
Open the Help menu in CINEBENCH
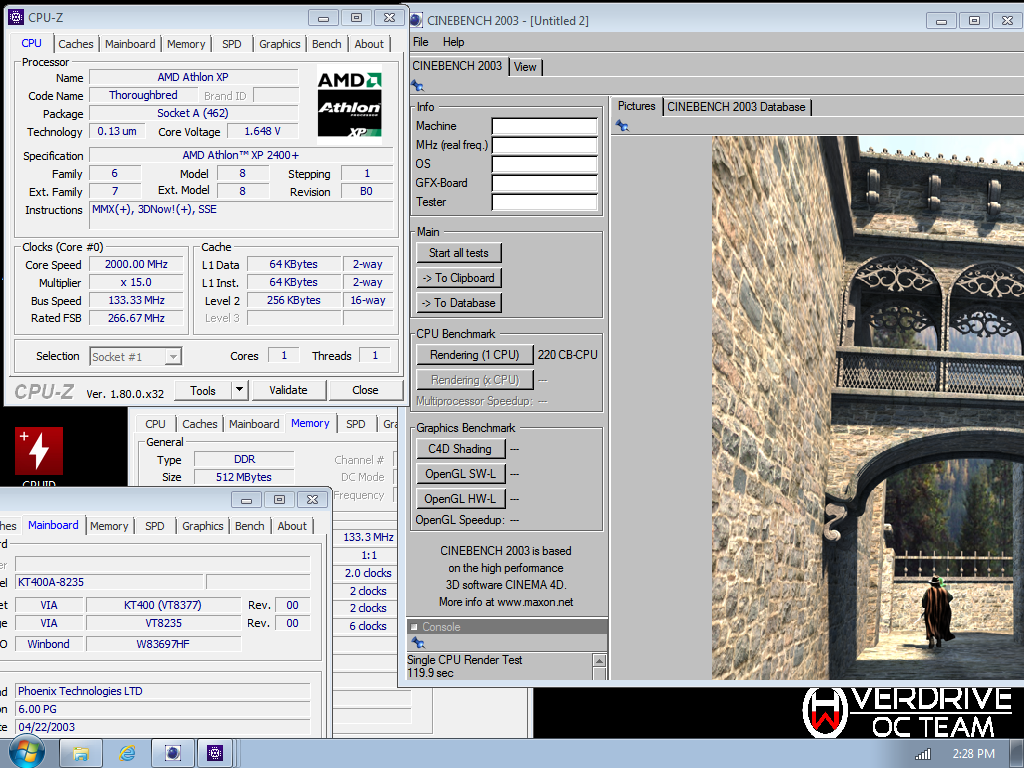(x=453, y=42)
